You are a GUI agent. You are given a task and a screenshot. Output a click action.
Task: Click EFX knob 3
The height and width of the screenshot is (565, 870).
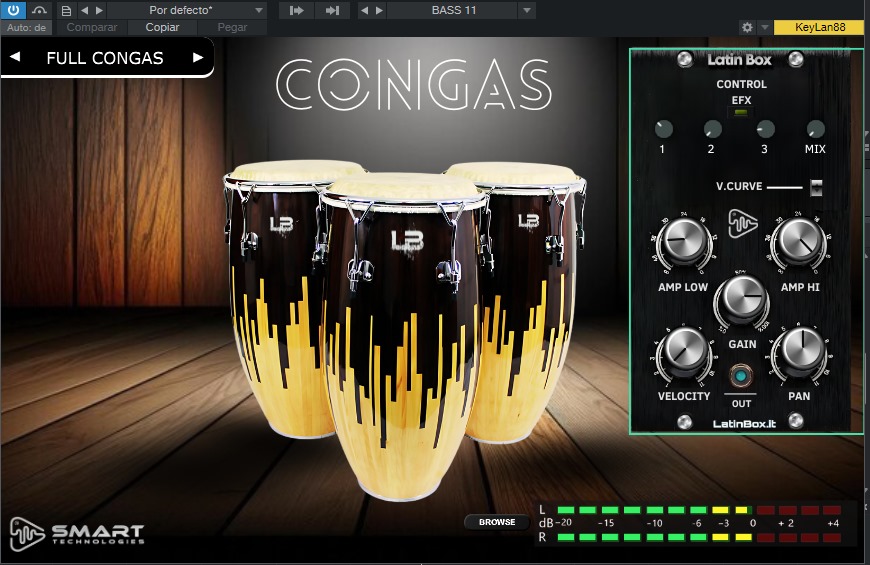point(766,129)
